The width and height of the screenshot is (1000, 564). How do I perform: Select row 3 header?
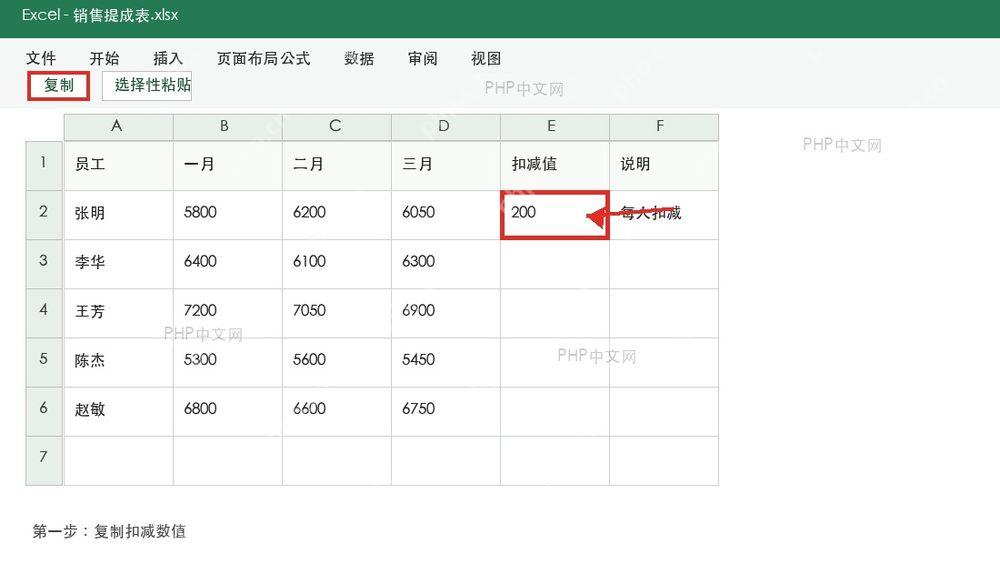tap(44, 263)
